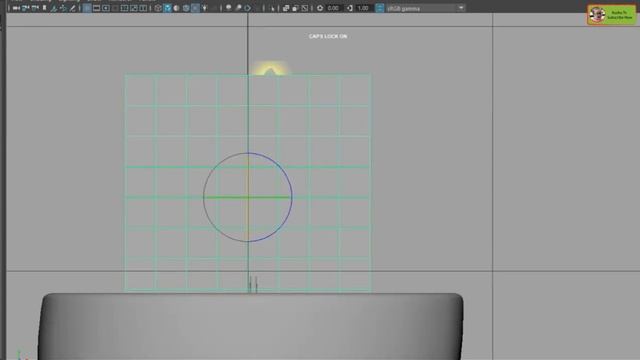Click the Motion Blur icon
Screen dimensions: 640x360
pos(238,8)
